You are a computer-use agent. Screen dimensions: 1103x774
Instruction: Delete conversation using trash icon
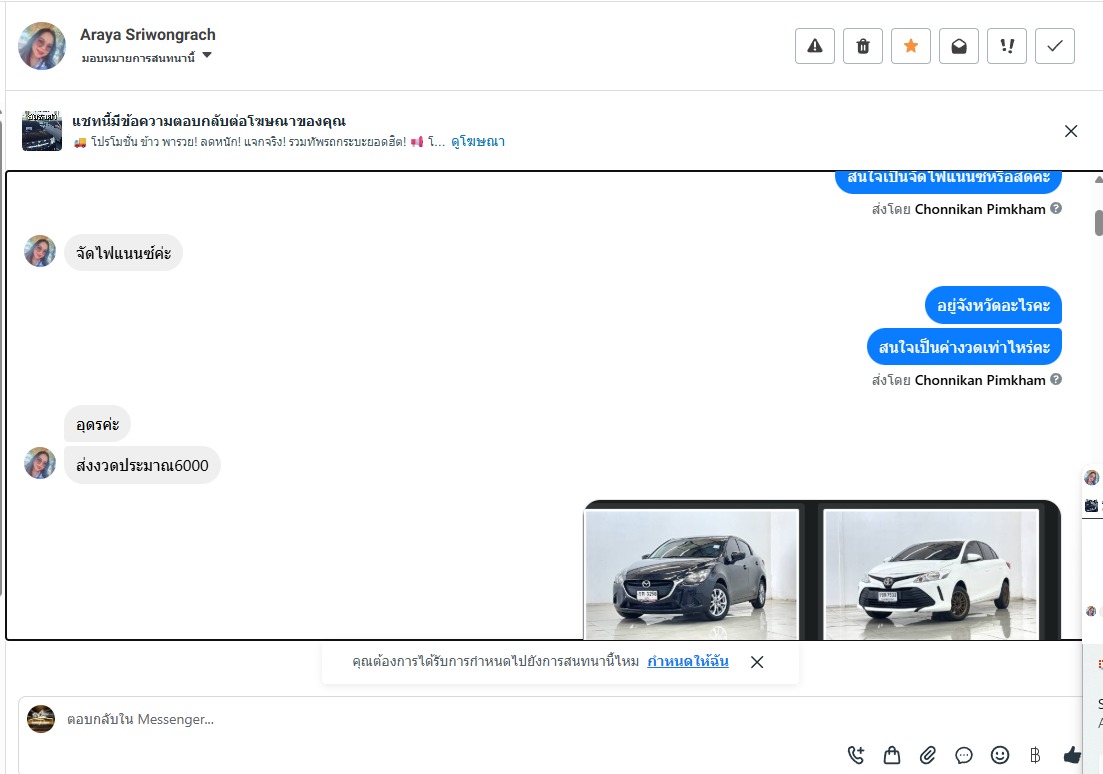click(862, 46)
